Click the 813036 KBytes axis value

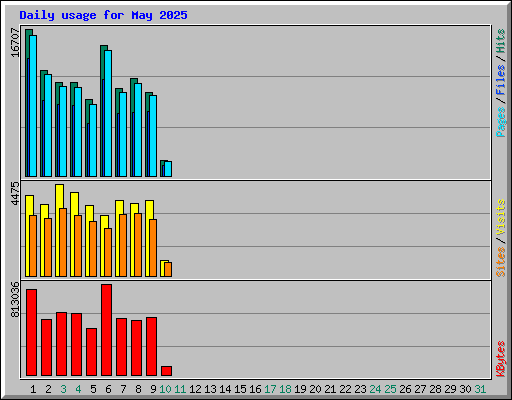tap(15, 299)
